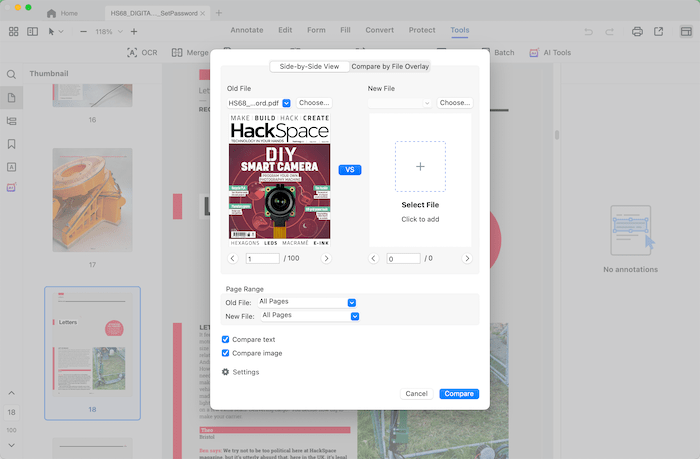The image size is (700, 459).
Task: Select the Side-by-Side View tab
Action: tap(309, 66)
